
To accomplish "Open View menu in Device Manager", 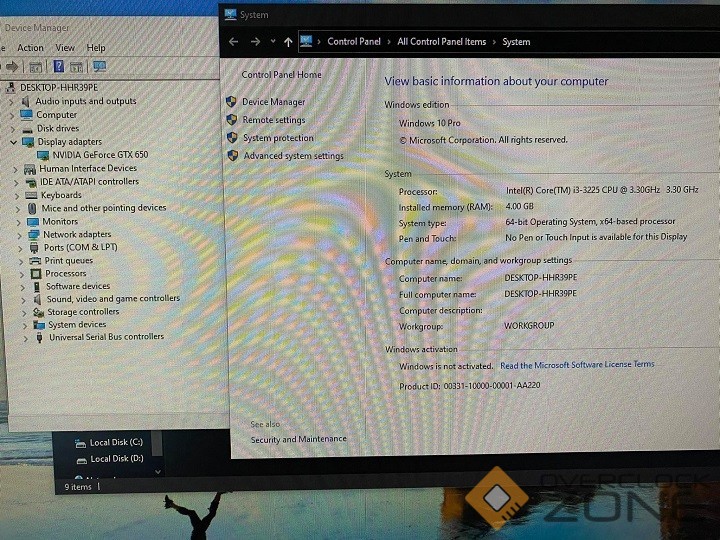I will point(65,48).
